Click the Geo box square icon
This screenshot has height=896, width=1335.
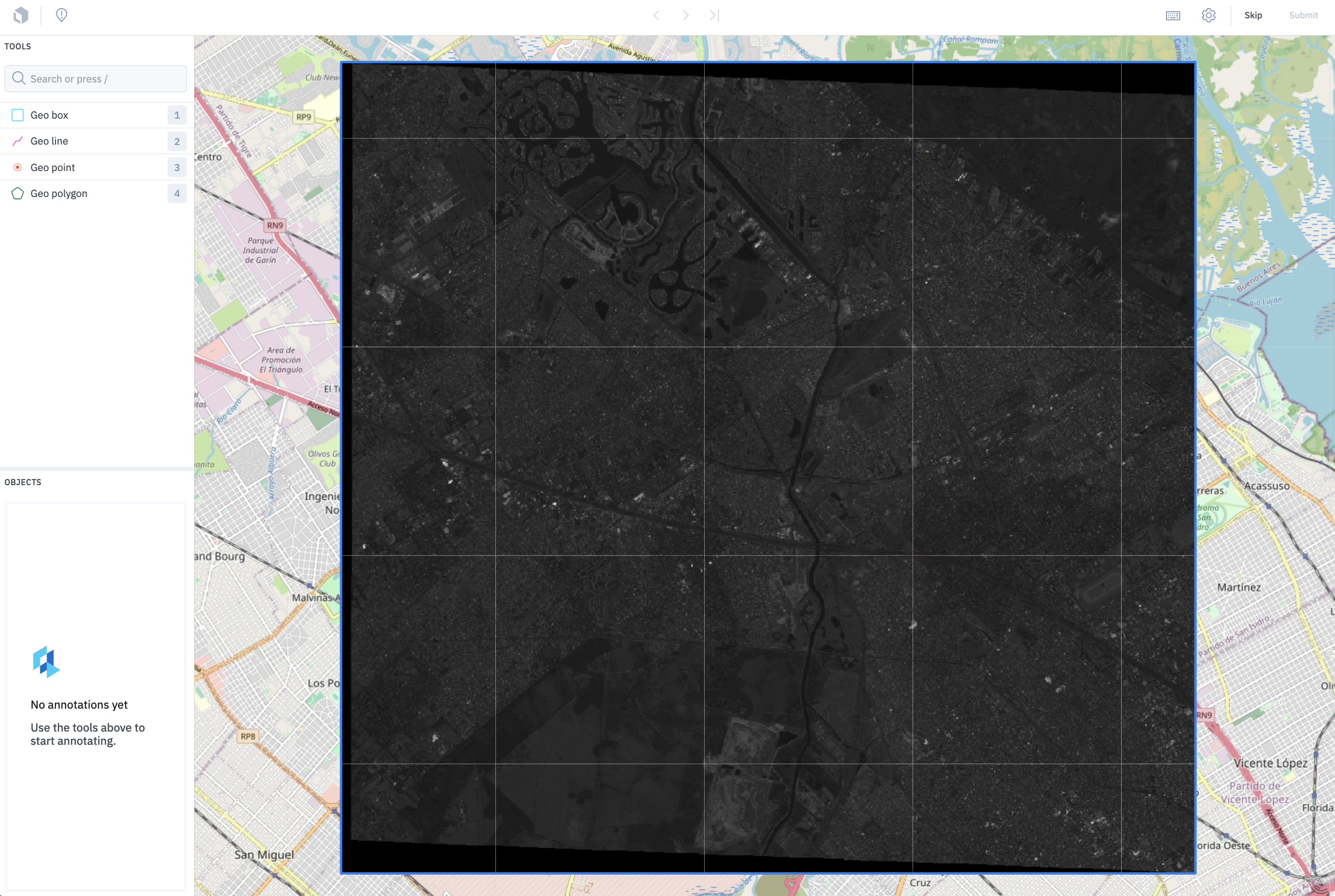(x=18, y=115)
